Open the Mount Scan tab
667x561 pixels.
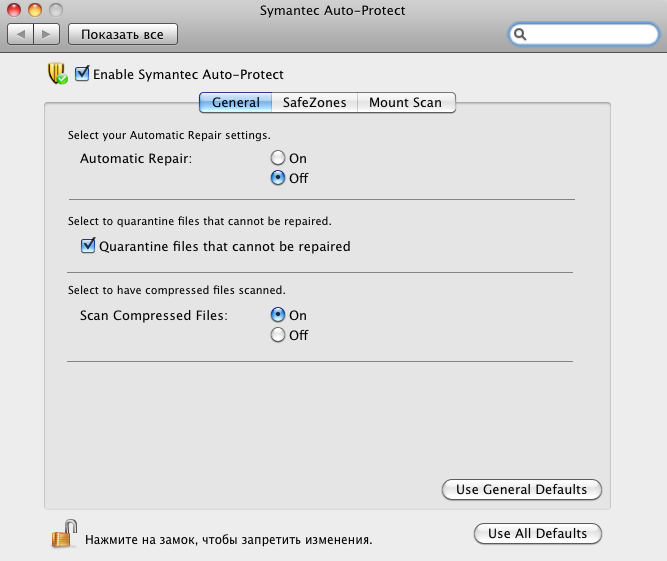tap(405, 102)
